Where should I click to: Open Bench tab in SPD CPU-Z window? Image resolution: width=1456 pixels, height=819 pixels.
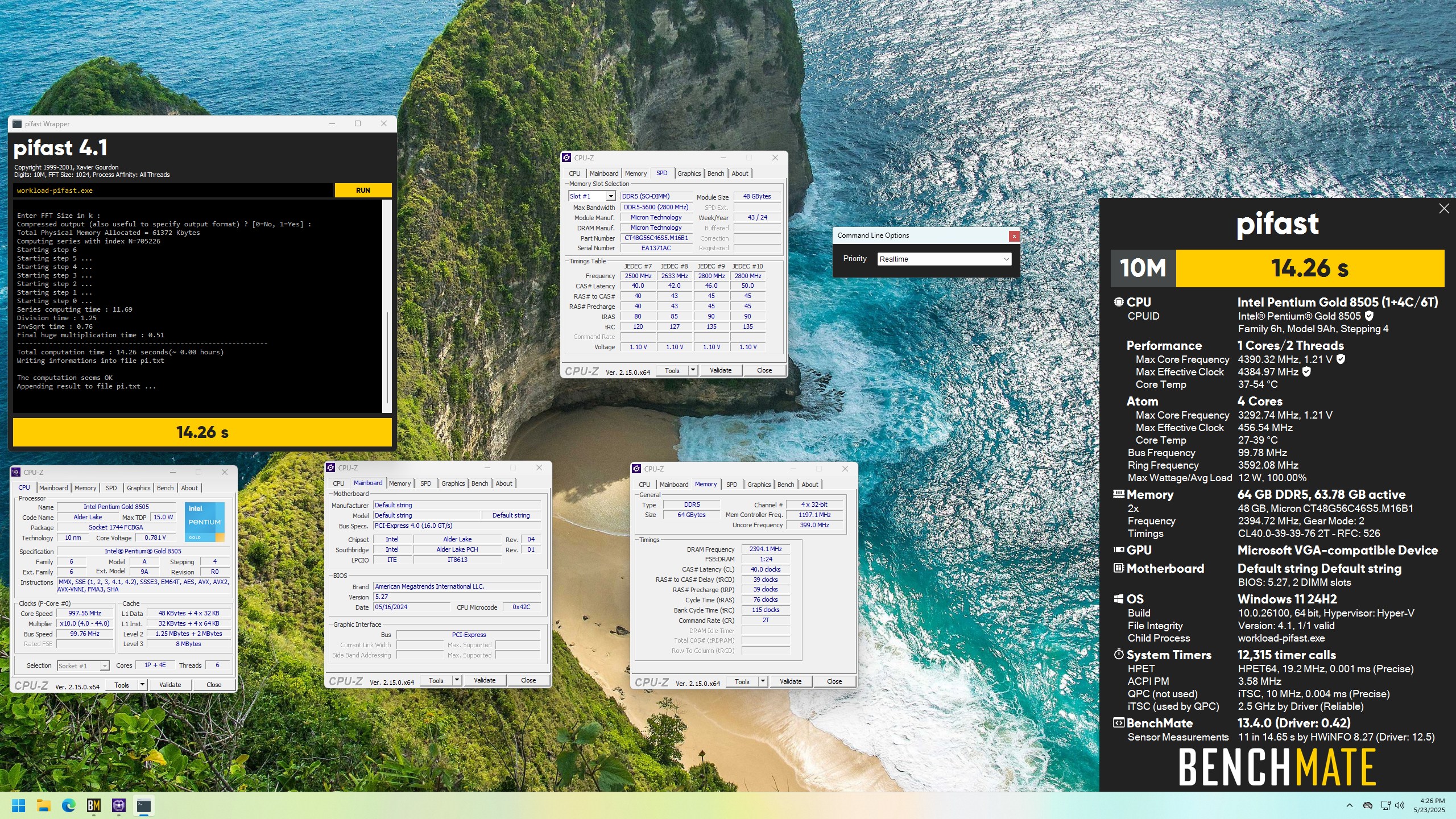tap(715, 173)
